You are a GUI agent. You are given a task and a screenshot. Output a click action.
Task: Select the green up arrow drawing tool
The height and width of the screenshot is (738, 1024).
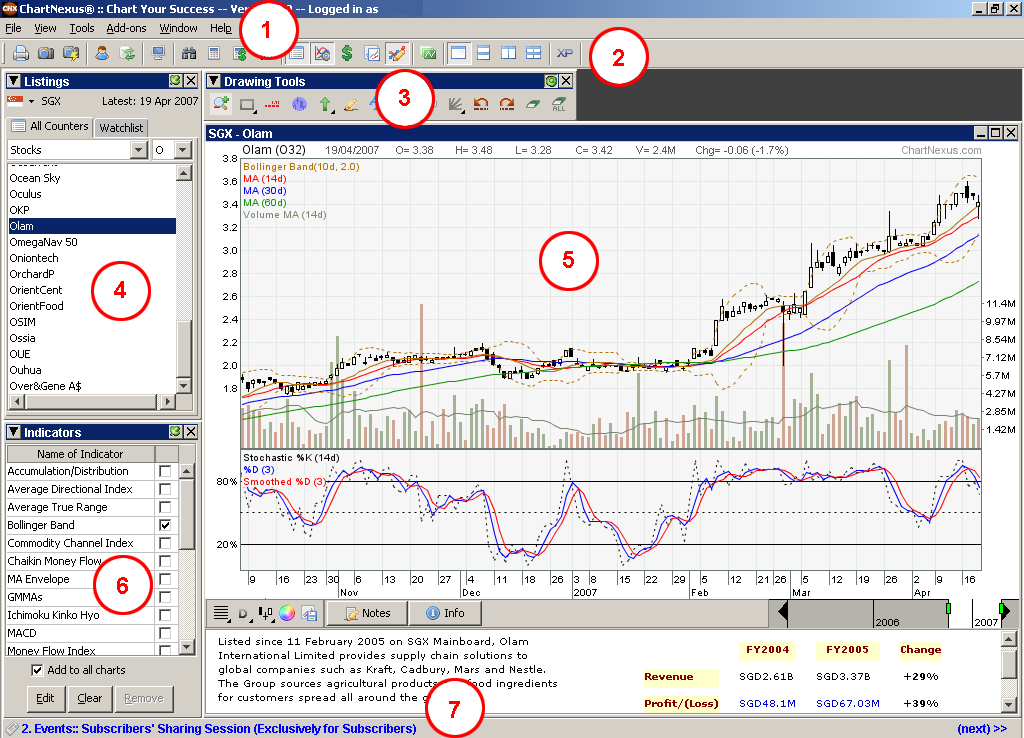(325, 103)
